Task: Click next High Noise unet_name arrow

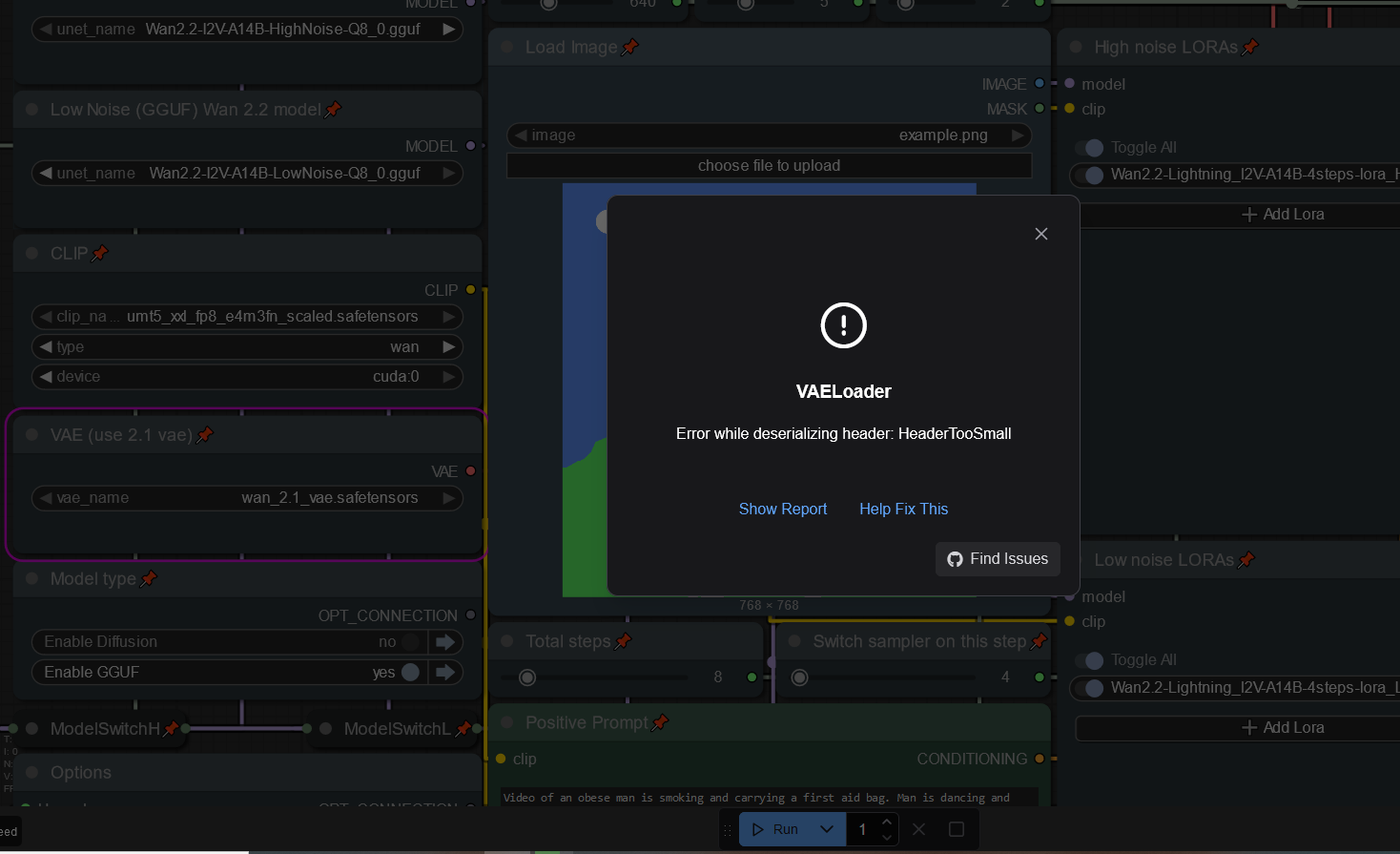Action: tap(448, 30)
